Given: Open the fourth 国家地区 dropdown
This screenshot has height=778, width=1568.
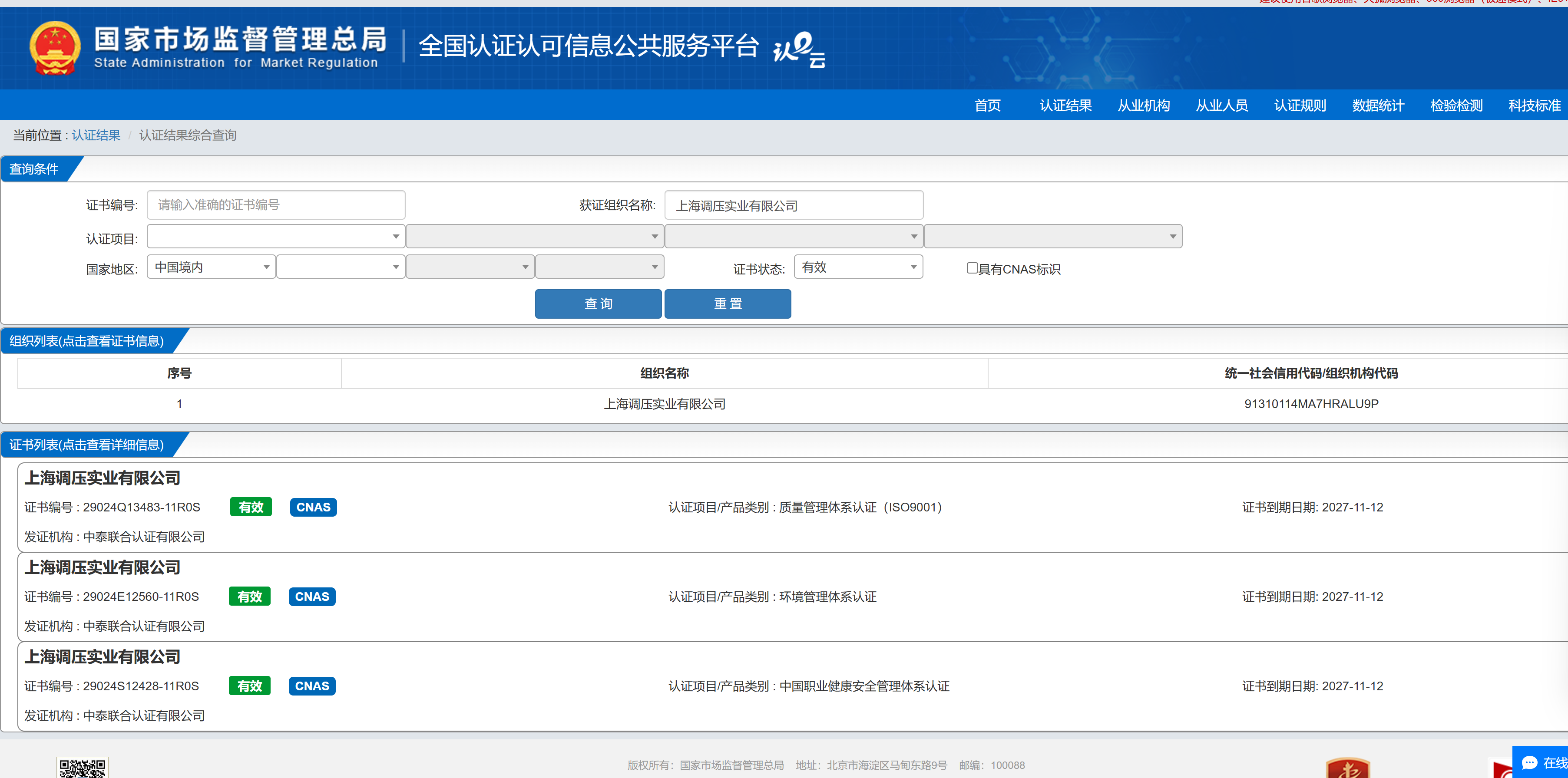Looking at the screenshot, I should tap(599, 267).
